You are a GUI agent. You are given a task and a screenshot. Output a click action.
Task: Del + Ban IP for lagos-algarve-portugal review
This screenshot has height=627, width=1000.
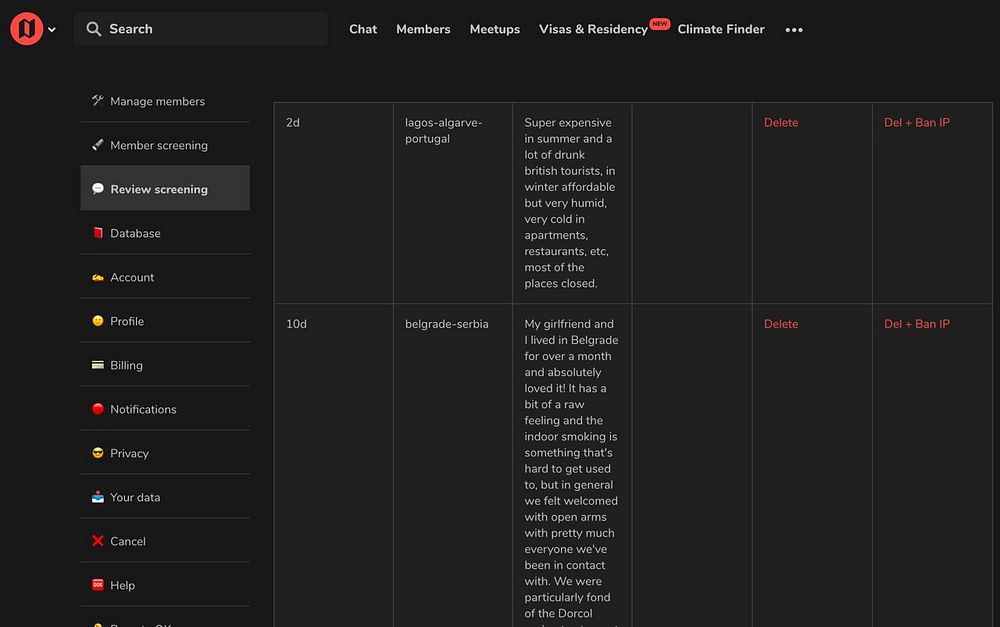pos(916,122)
